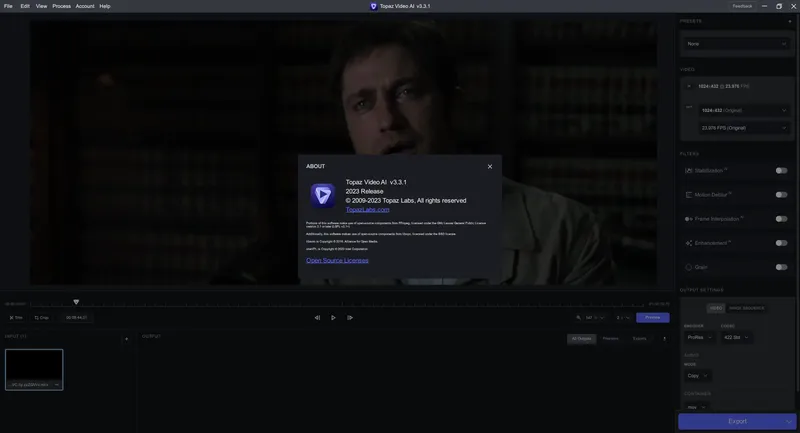Select the Image Sequence output tab

click(x=746, y=308)
